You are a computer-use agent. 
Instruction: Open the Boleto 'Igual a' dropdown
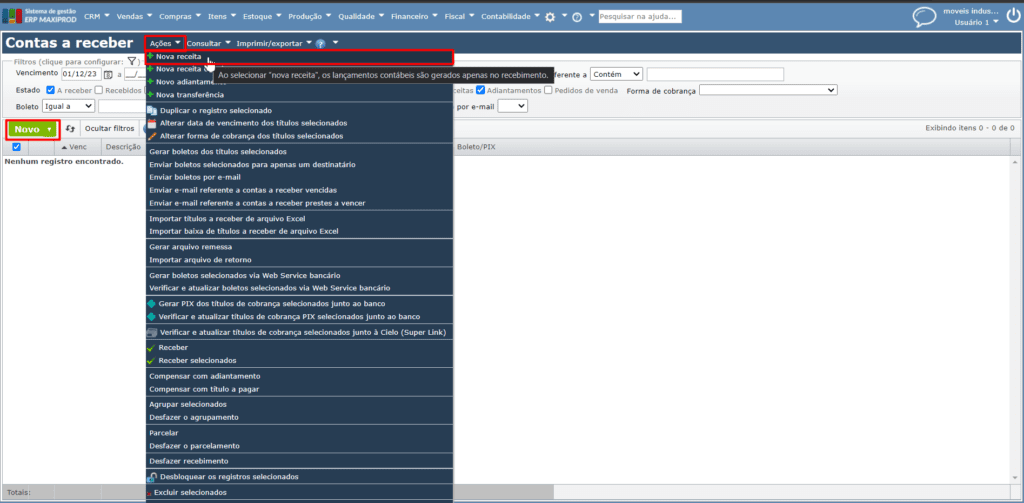(x=69, y=105)
